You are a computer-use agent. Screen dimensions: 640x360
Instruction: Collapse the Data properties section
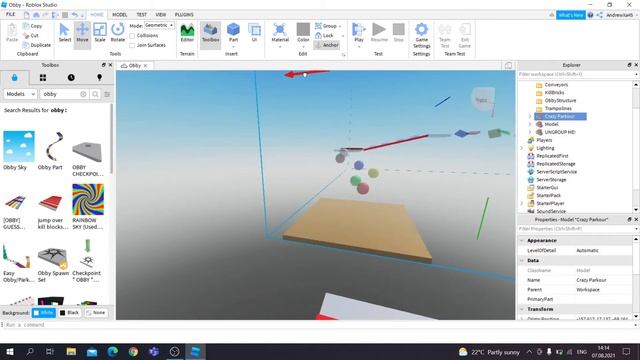pos(522,260)
